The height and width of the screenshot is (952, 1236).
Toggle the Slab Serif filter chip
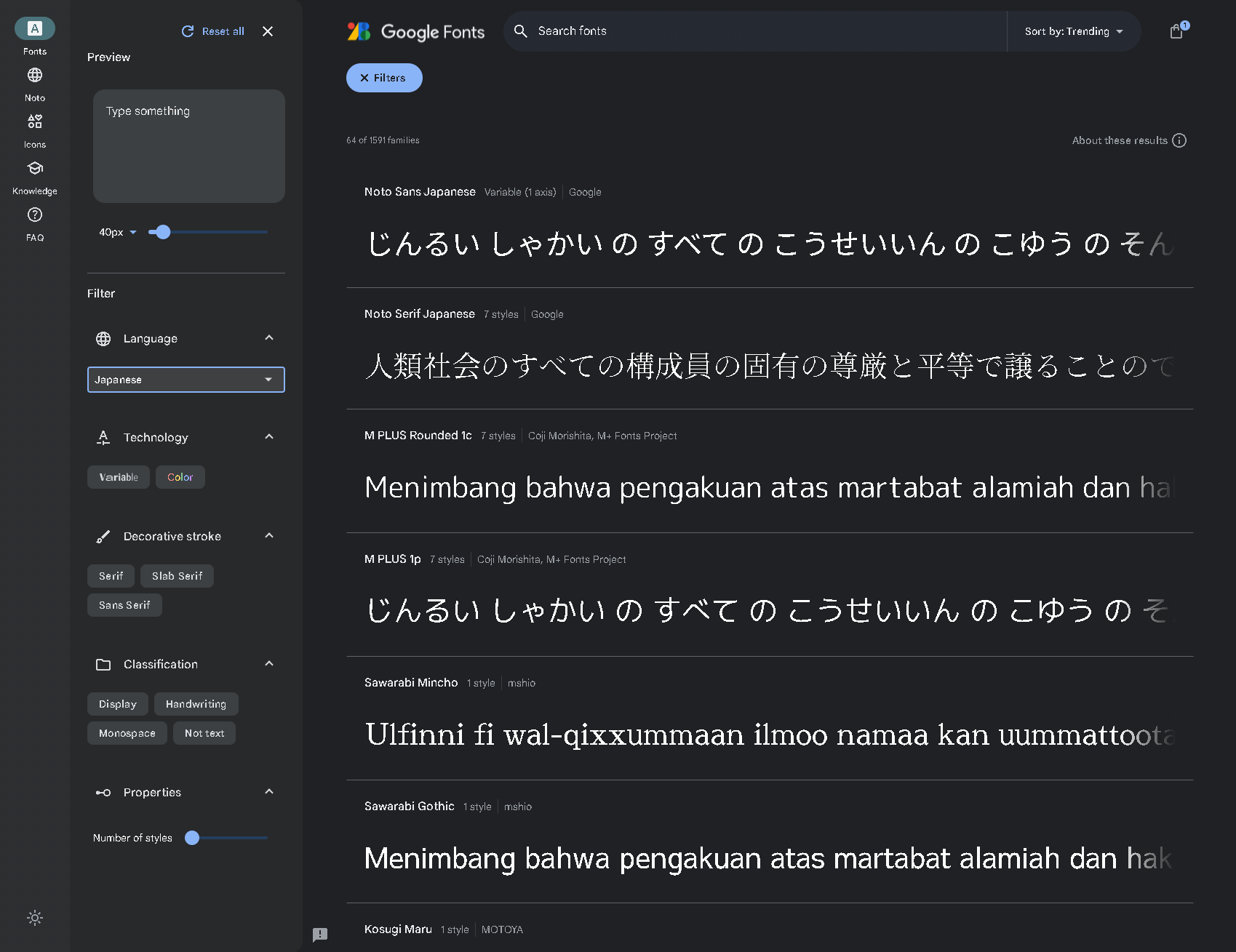[177, 576]
